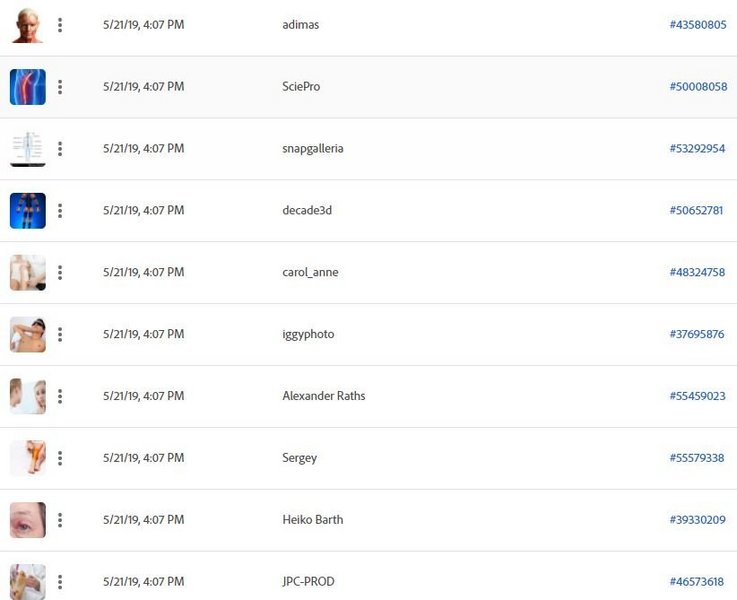Open the three-dot menu for Sergey row

[60, 458]
